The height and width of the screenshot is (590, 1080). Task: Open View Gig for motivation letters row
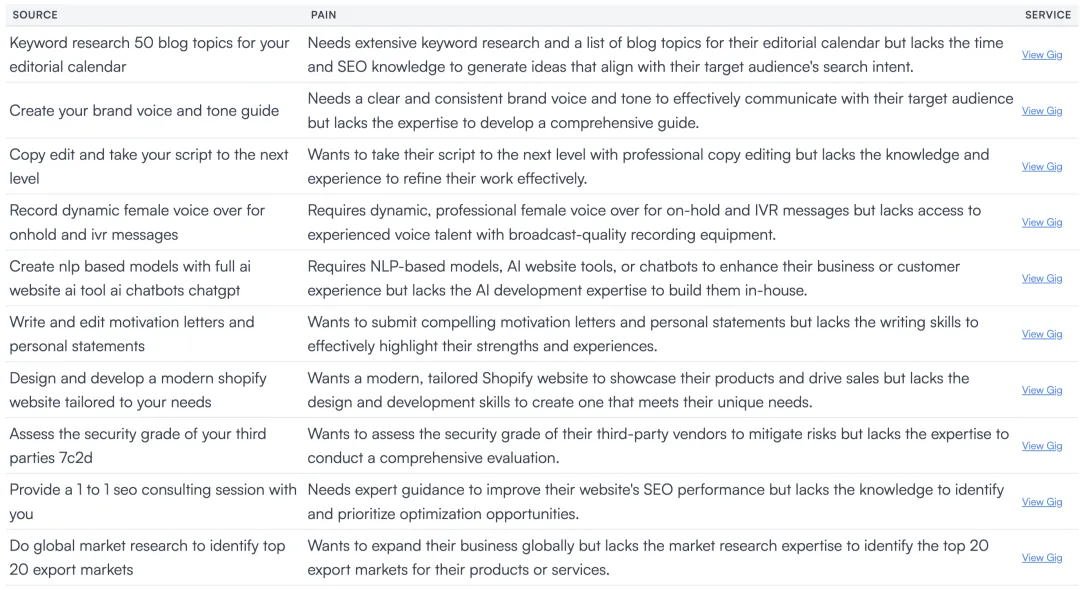[1041, 334]
